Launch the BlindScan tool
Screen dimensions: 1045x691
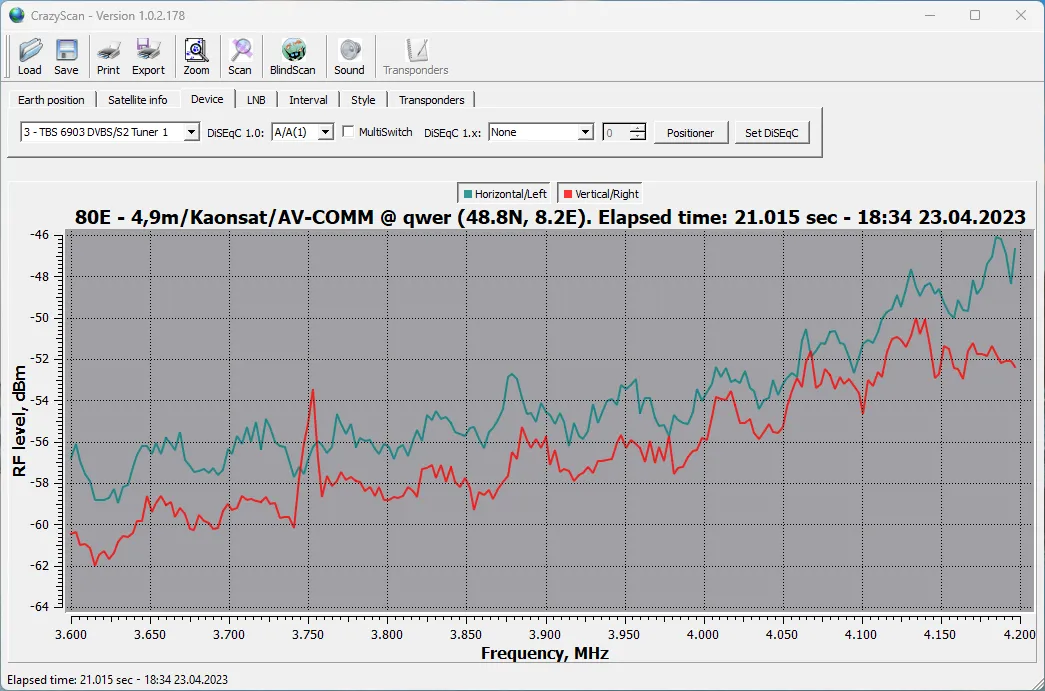[293, 57]
